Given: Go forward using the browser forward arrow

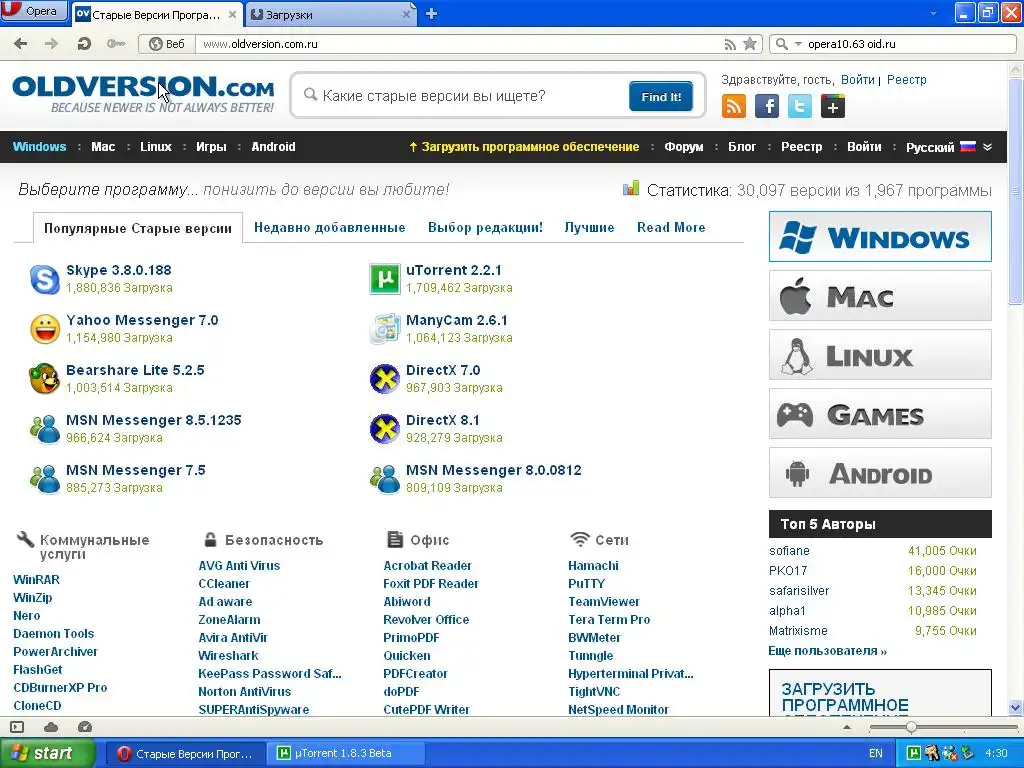Looking at the screenshot, I should click(51, 44).
